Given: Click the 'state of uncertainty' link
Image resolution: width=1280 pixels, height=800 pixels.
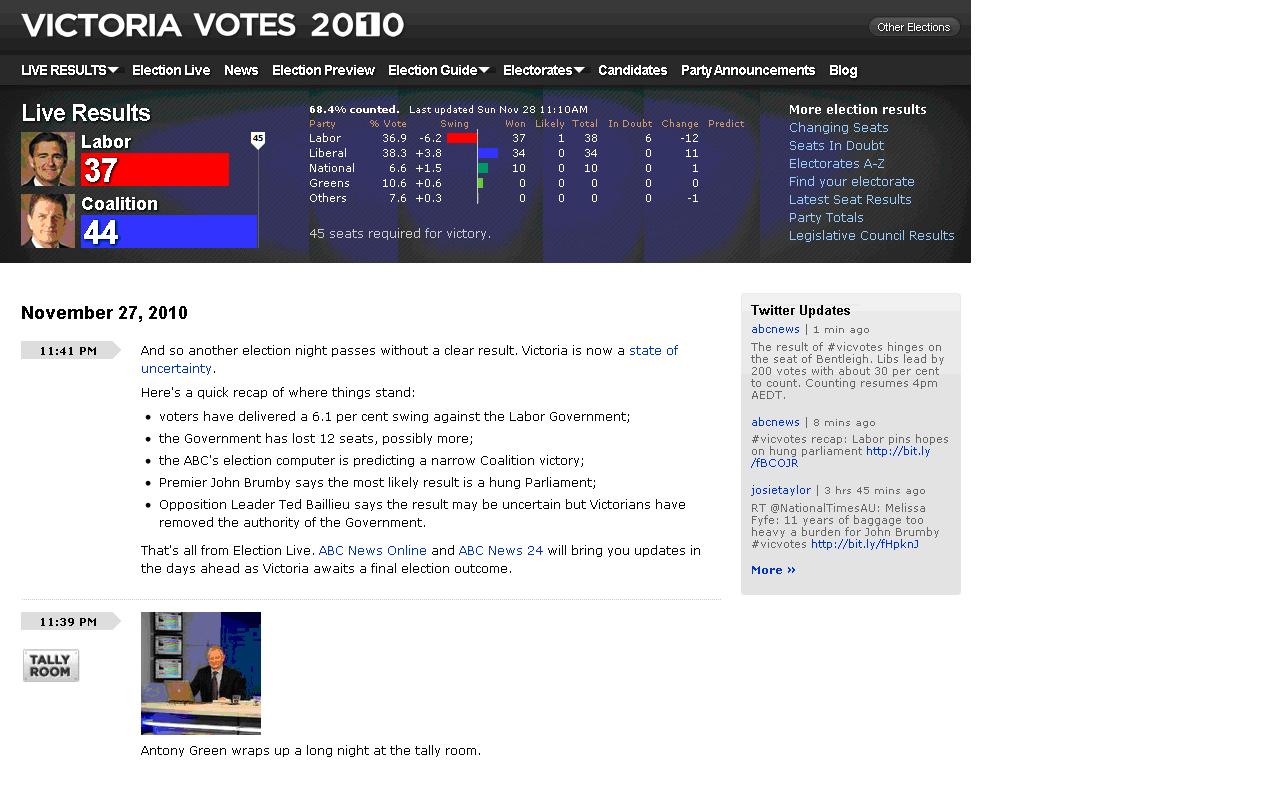Looking at the screenshot, I should 653,351.
